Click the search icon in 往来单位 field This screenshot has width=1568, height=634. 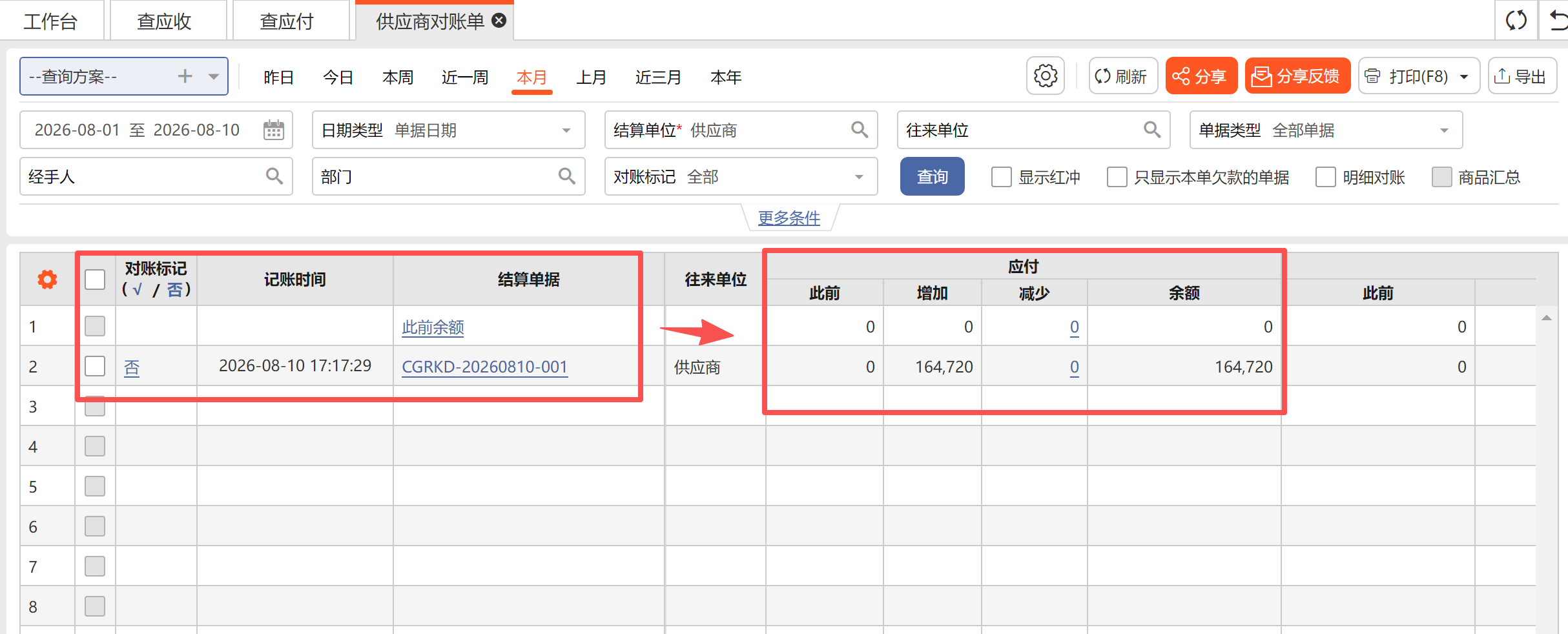tap(1152, 130)
